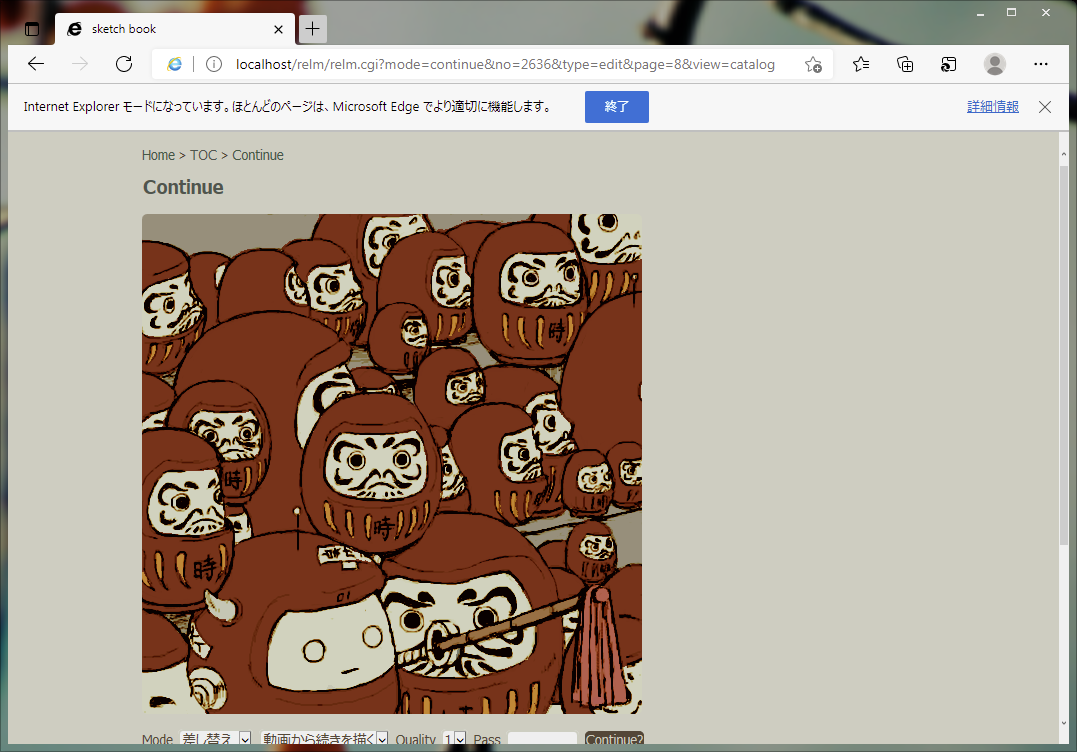Reload the current page

tap(124, 65)
